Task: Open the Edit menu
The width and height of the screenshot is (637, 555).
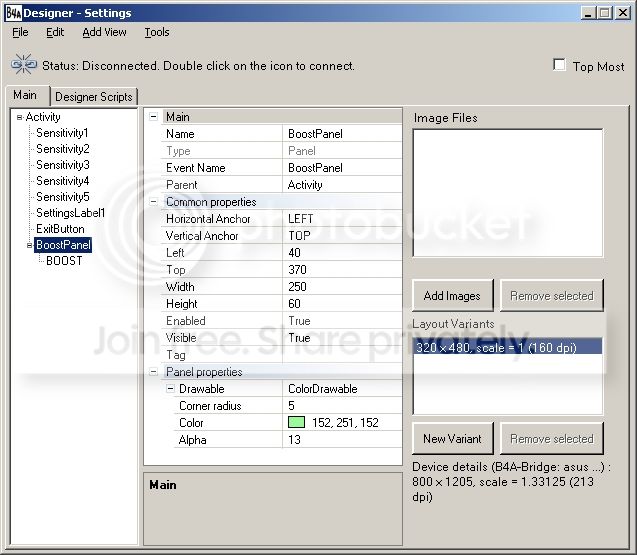Action: click(55, 32)
